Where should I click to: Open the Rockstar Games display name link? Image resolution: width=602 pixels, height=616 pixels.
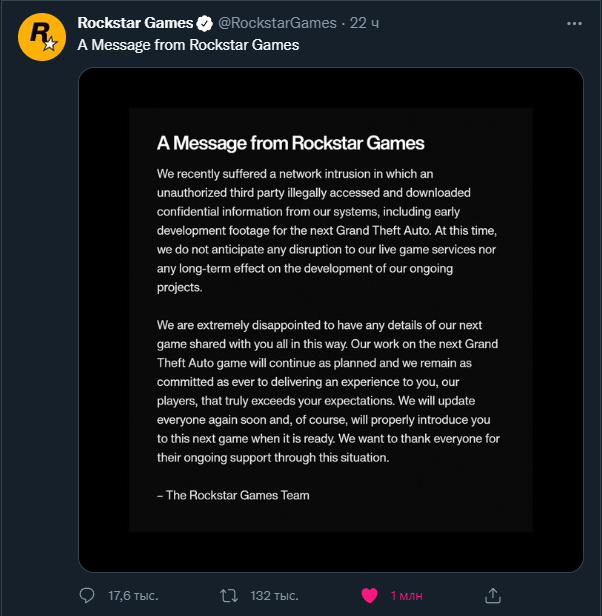(x=134, y=22)
